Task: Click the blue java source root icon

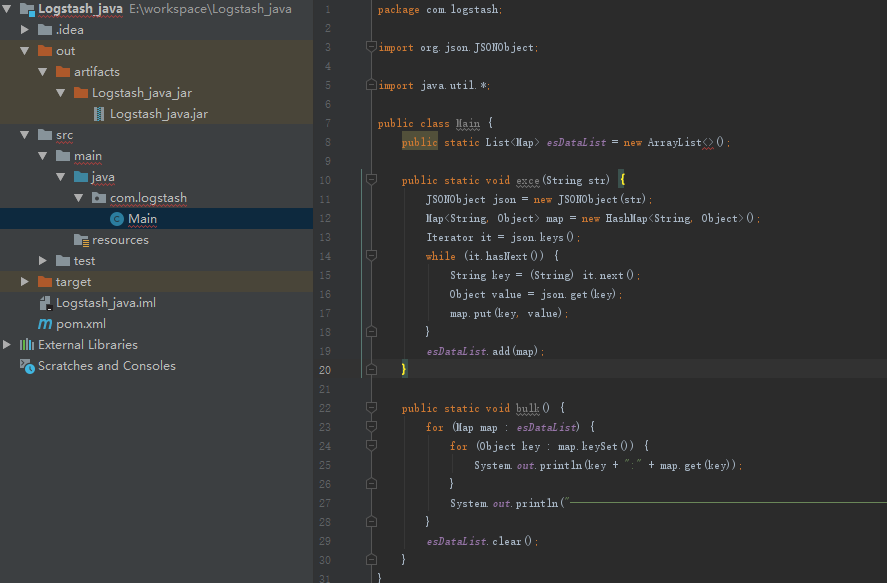Action: click(81, 177)
